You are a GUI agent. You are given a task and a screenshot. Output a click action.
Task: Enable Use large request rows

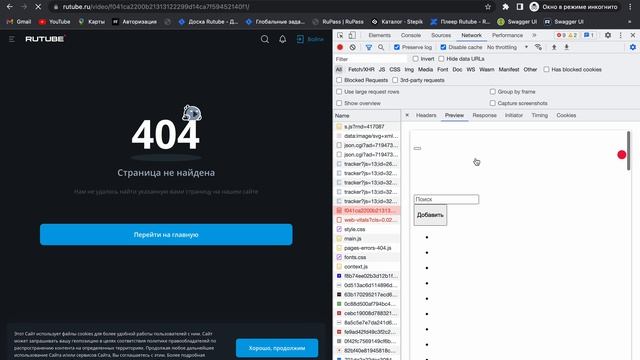[x=339, y=92]
